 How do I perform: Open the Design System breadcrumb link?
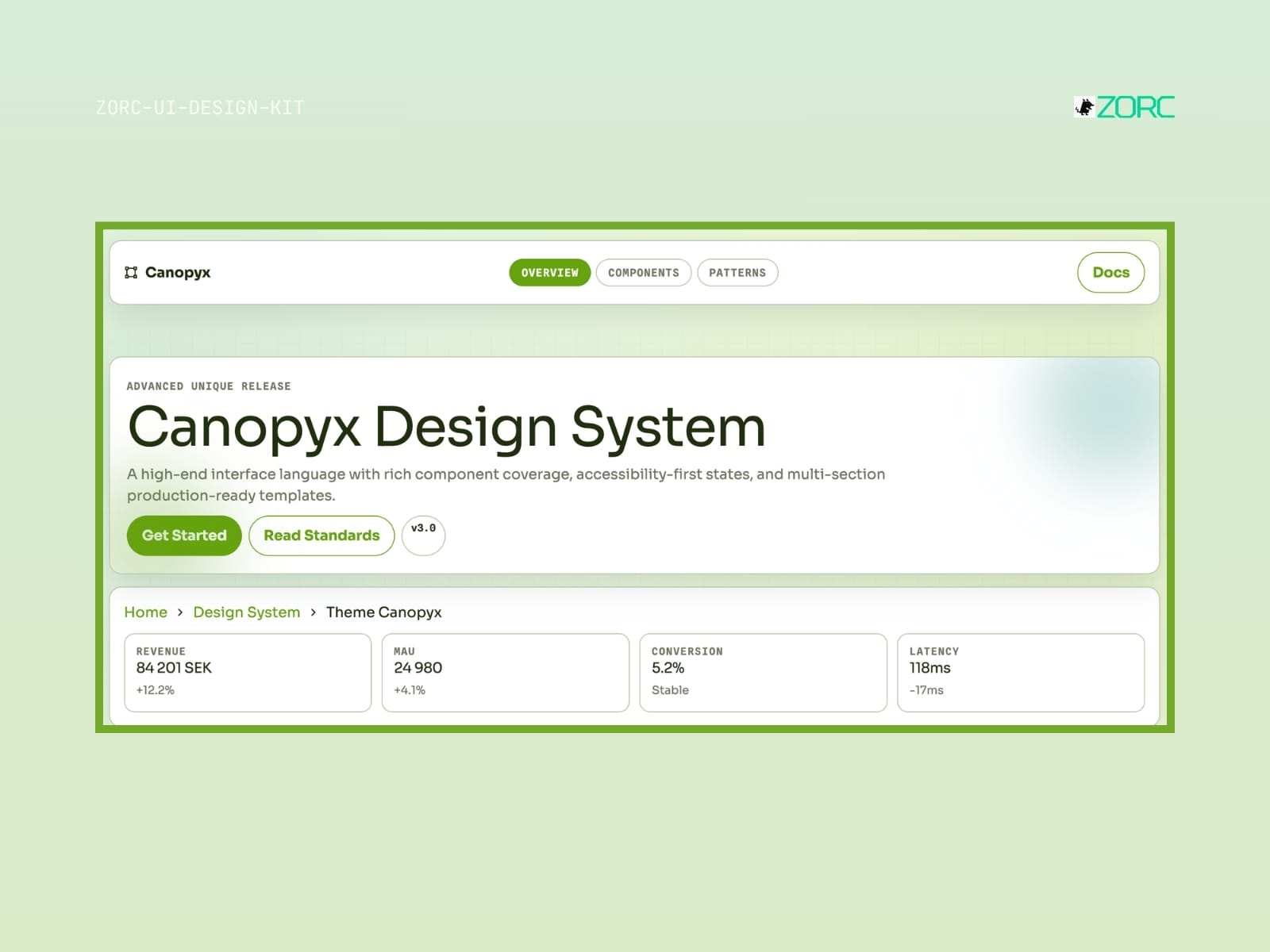click(247, 612)
